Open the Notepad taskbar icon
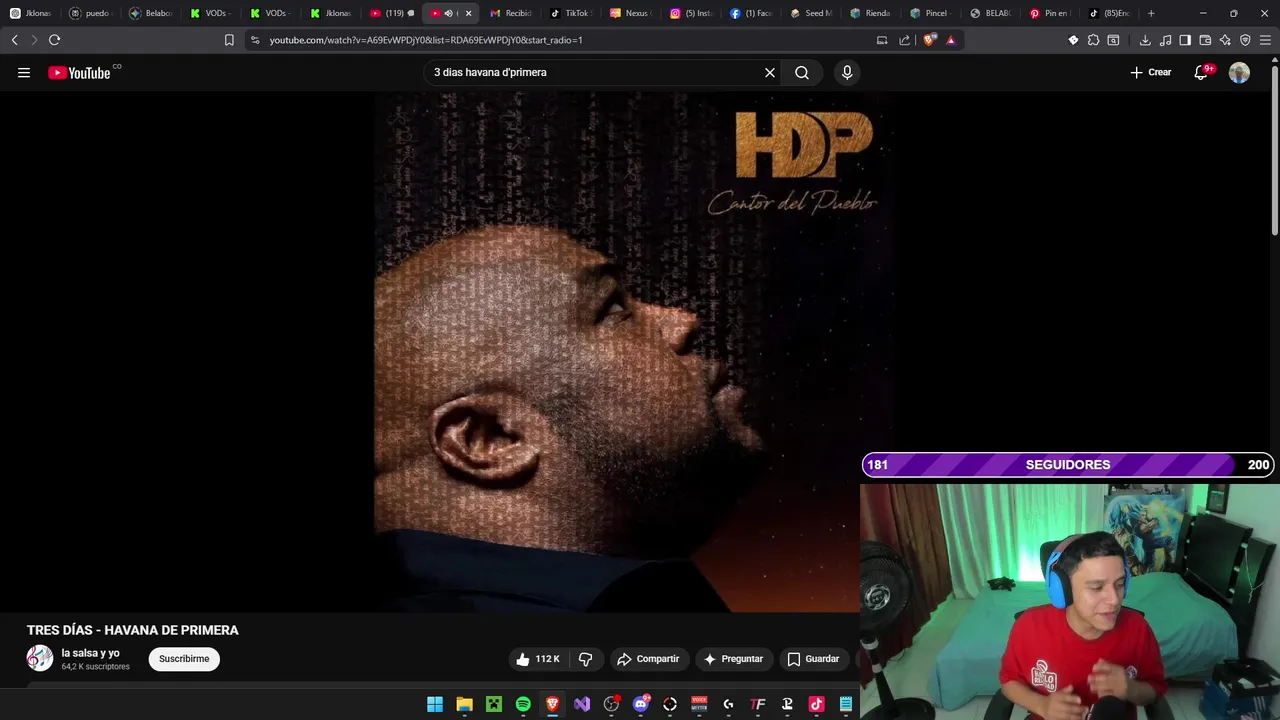Screen dimensions: 1280x720 (x=846, y=705)
